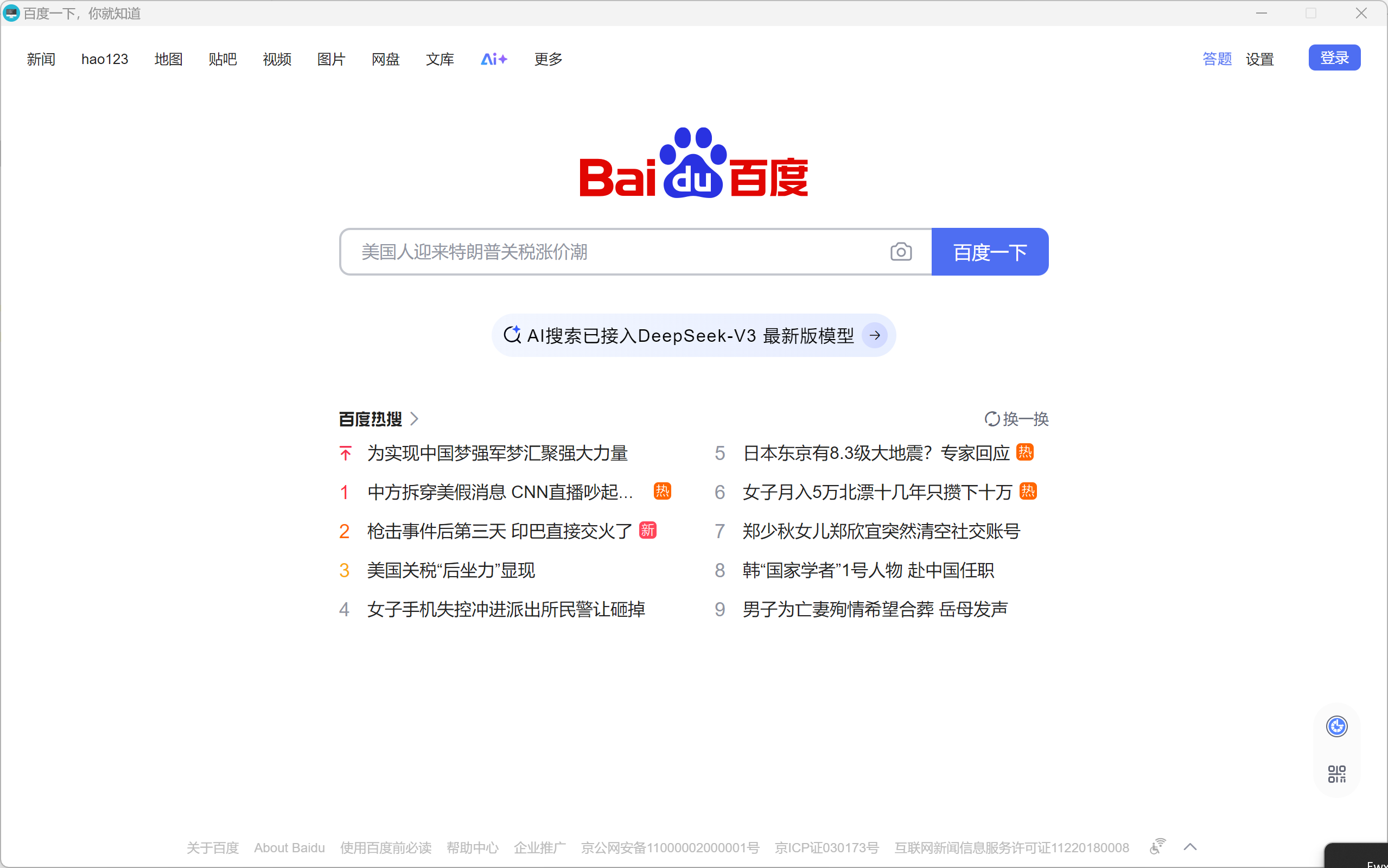
Task: Expand 百度热搜 with the chevron arrow
Action: (x=415, y=419)
